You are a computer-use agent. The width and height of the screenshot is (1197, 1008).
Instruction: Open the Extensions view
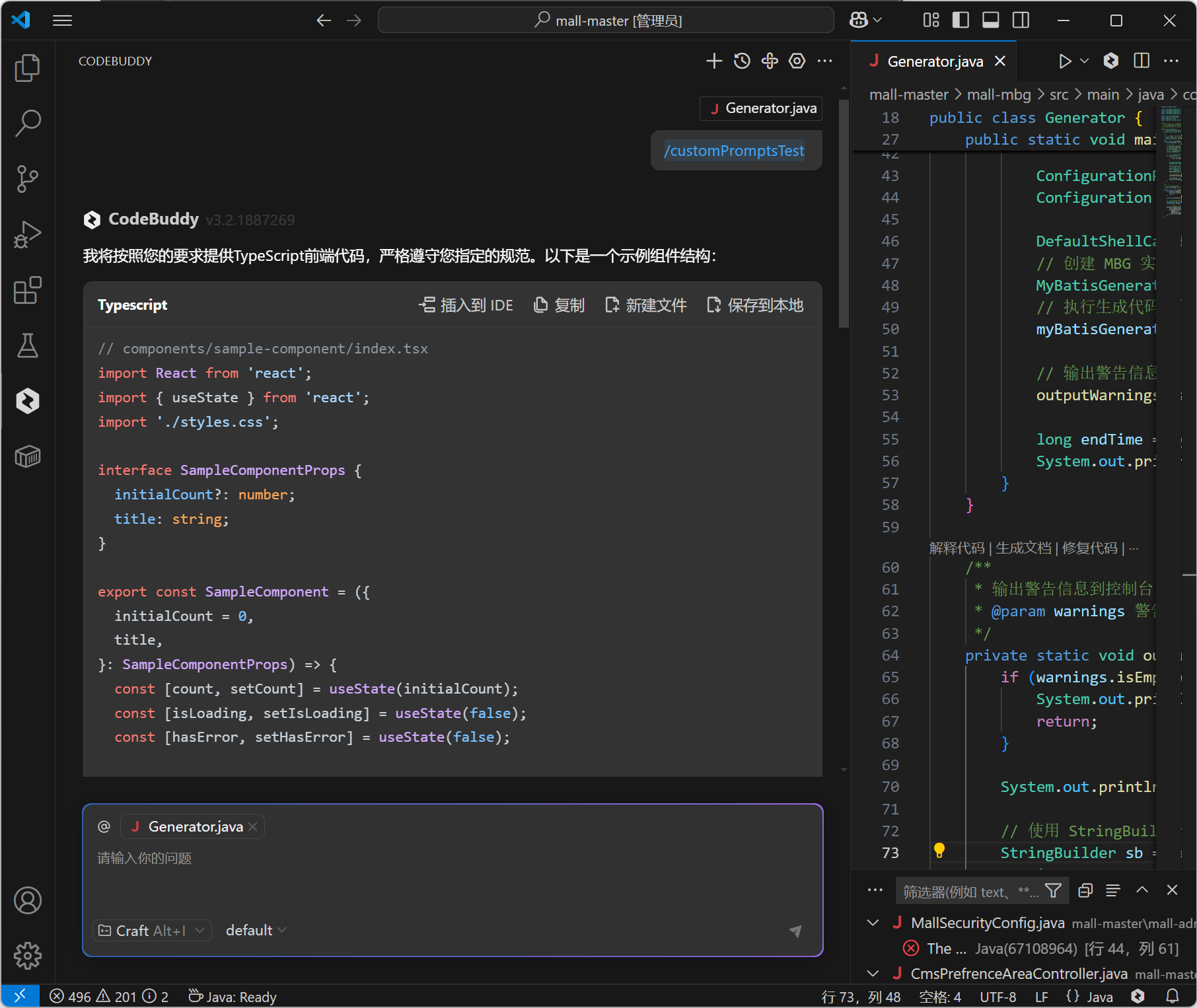point(27,290)
